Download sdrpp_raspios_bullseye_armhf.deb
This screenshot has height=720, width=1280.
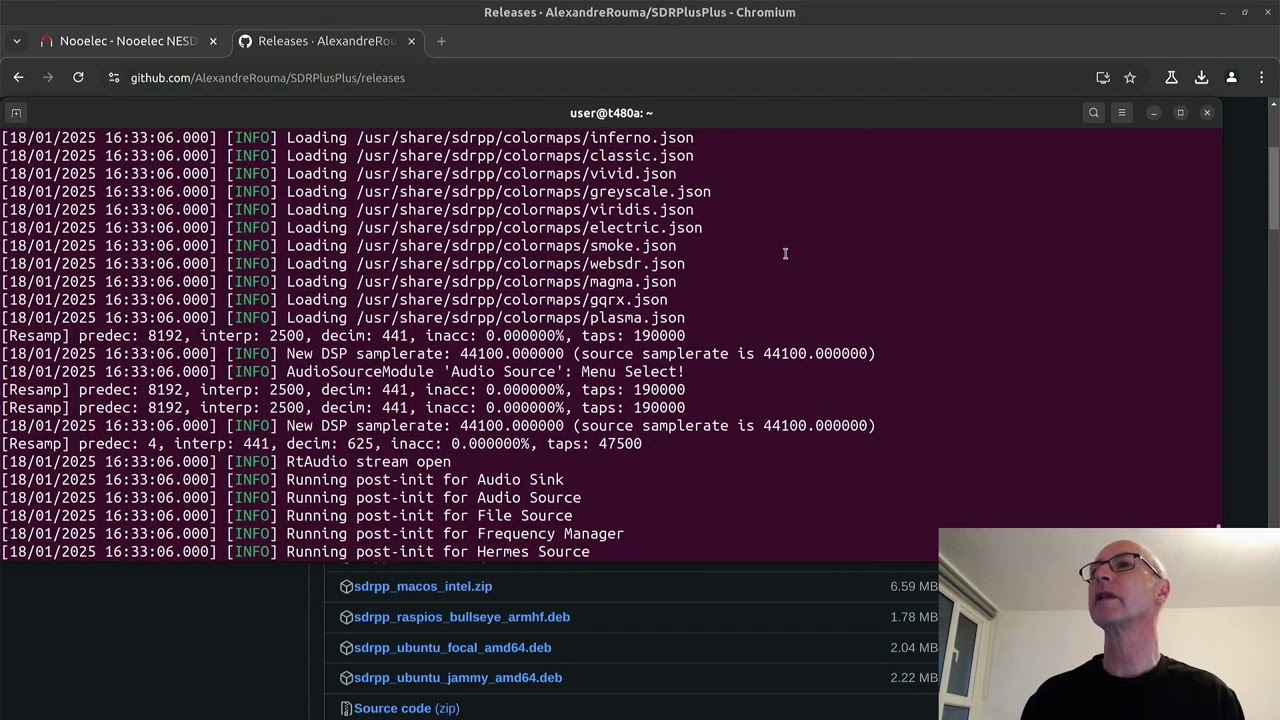tap(461, 617)
